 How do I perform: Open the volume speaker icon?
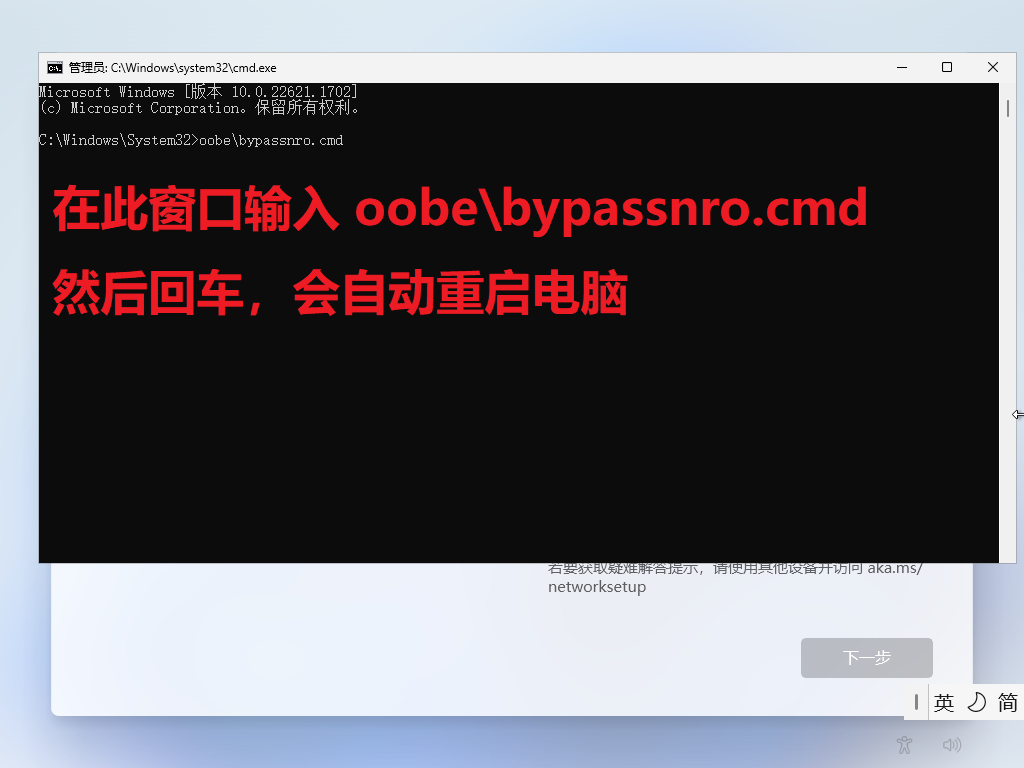(952, 744)
